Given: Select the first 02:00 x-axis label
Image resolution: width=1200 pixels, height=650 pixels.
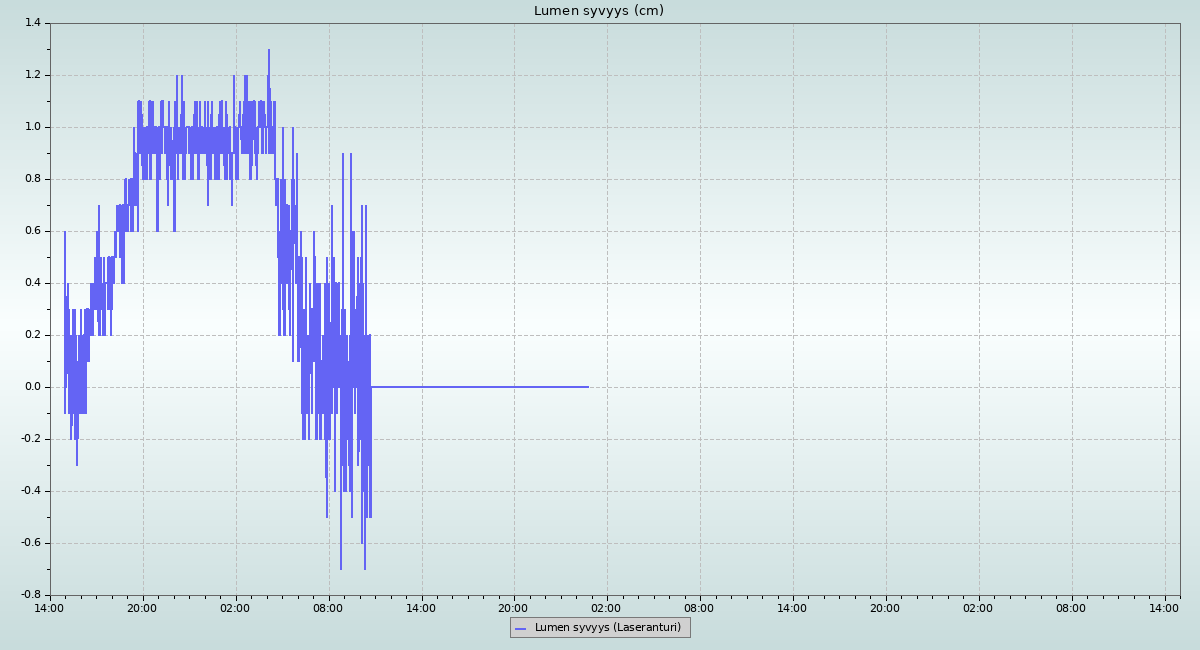Looking at the screenshot, I should (x=235, y=607).
